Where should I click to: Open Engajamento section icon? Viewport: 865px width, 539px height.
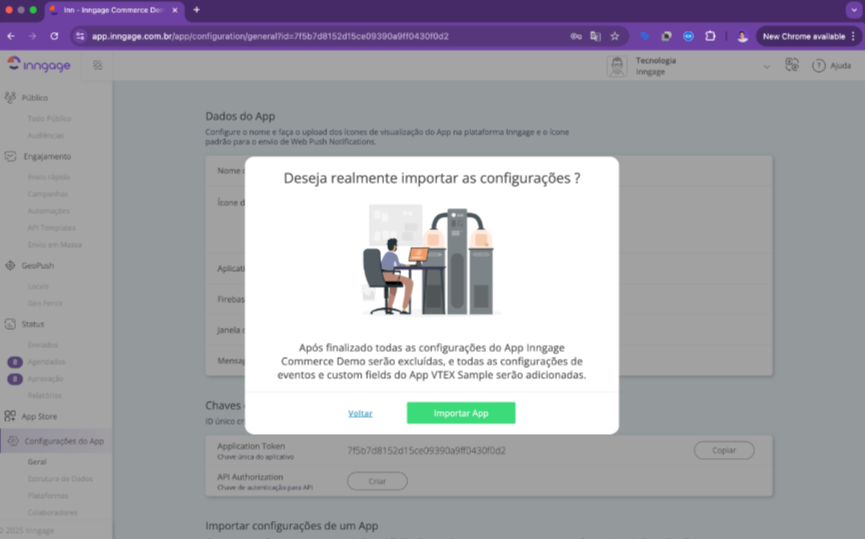(x=10, y=156)
